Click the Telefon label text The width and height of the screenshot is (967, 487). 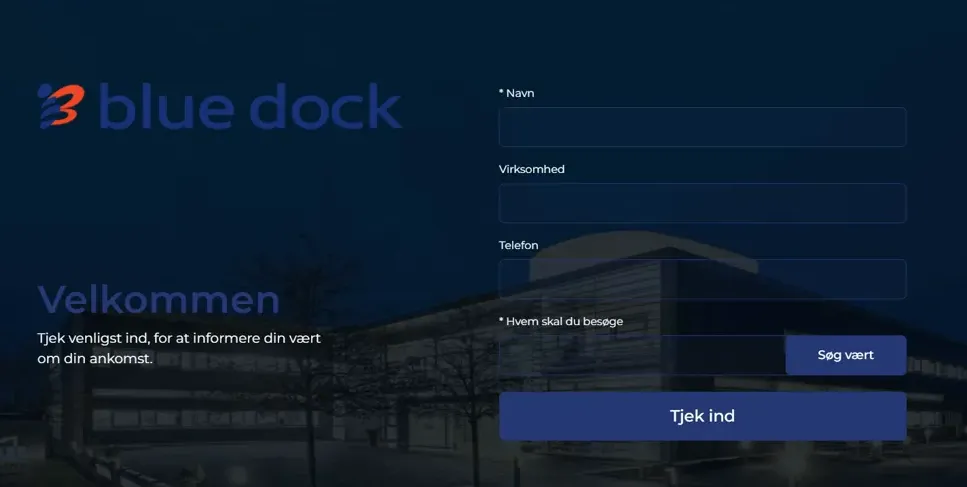click(519, 245)
